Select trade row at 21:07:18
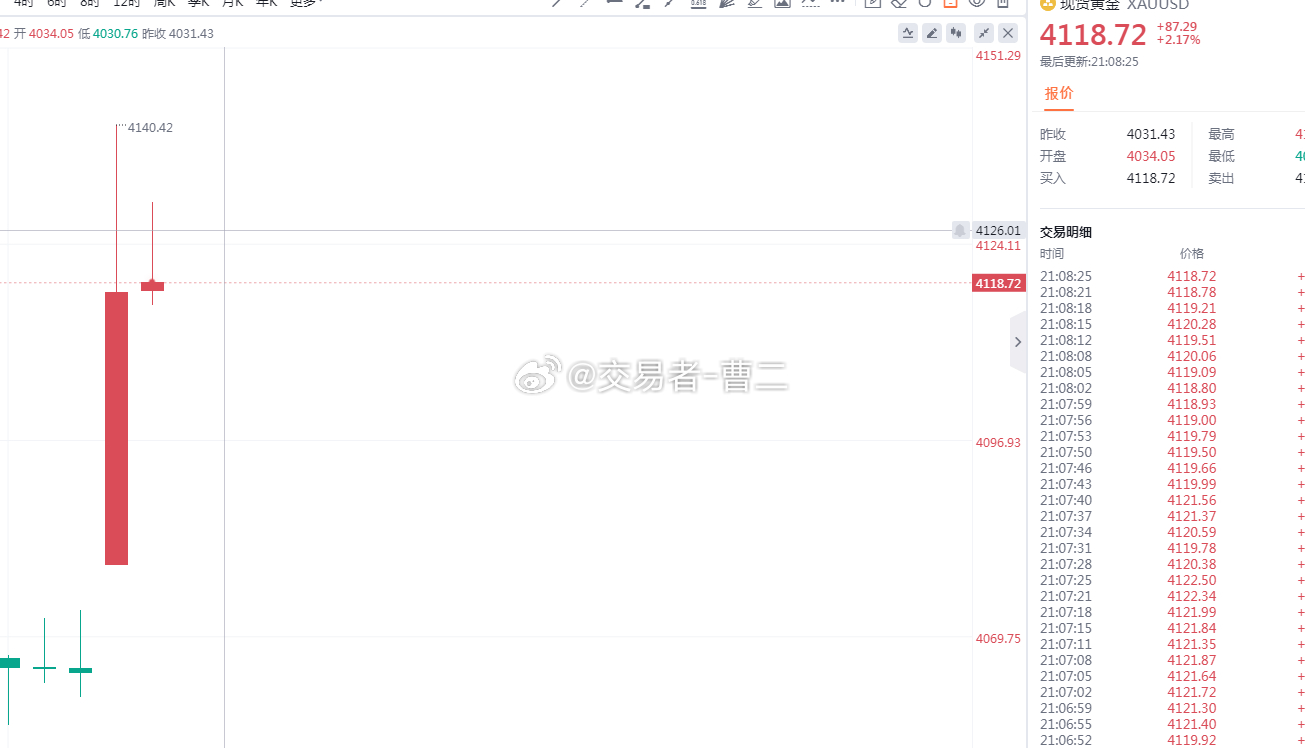 (1172, 612)
